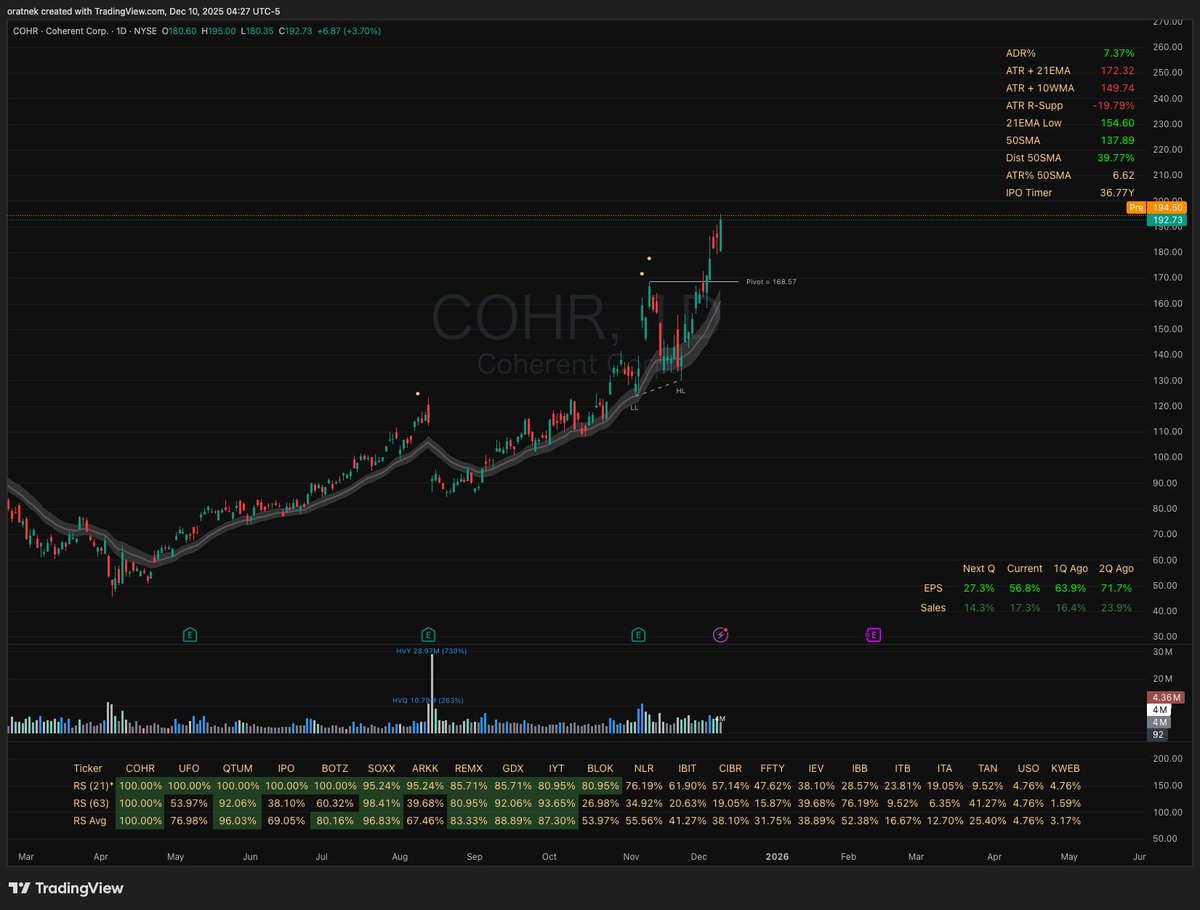Screen dimensions: 1200x910
Task: Click the RS Avg row label
Action: (91, 820)
